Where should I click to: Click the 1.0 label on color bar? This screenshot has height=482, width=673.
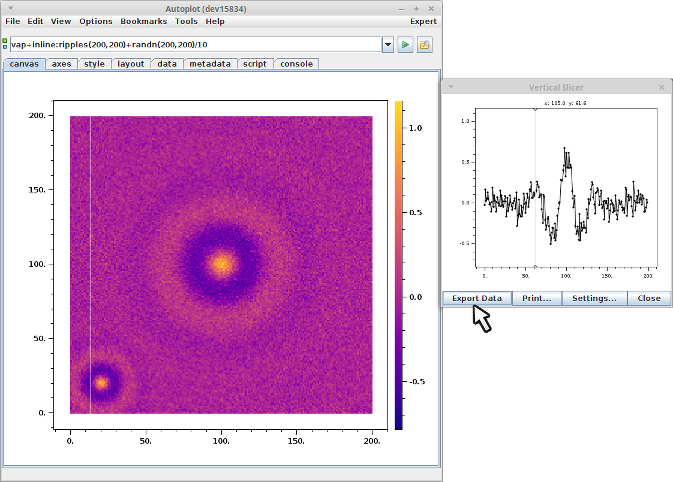(x=415, y=128)
